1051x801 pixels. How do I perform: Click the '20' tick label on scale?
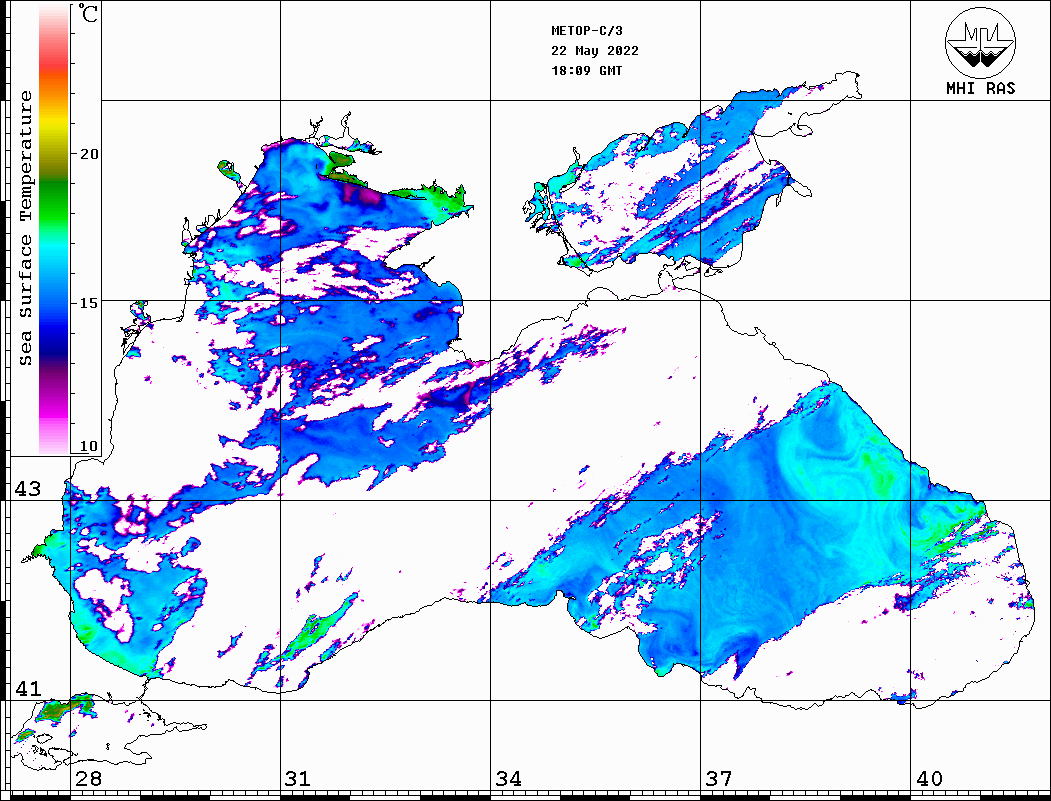(x=88, y=154)
